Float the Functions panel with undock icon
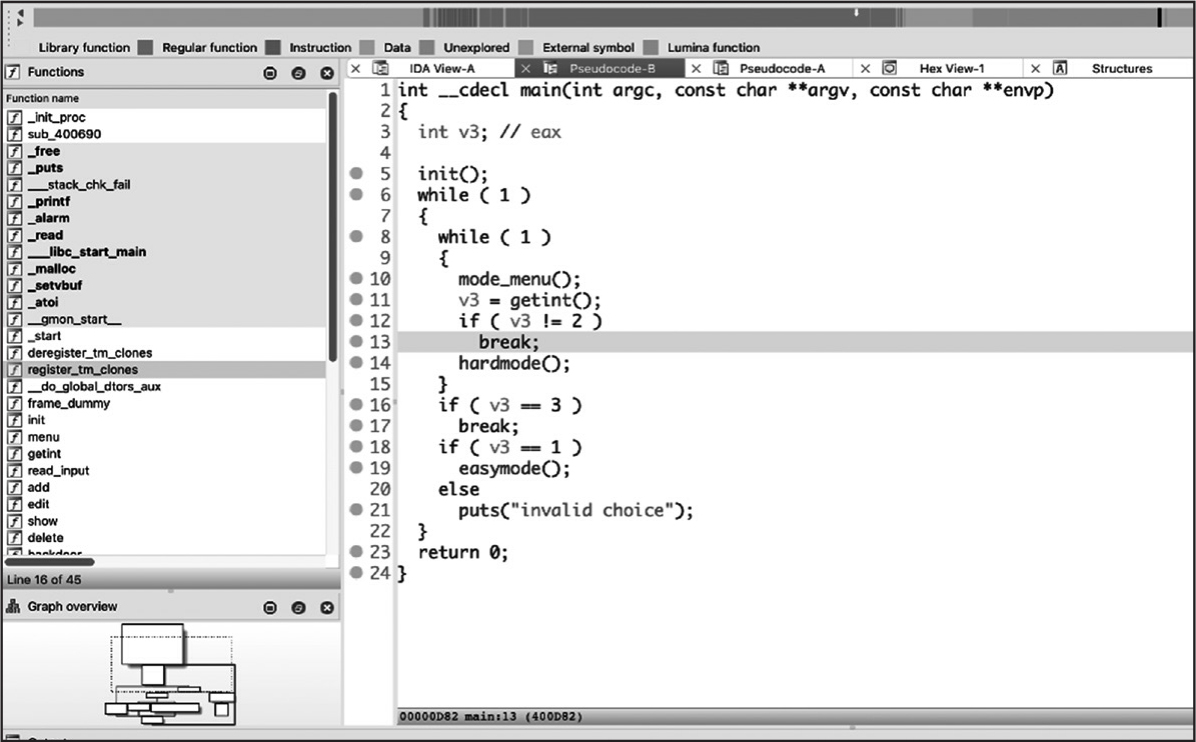This screenshot has height=742, width=1196. (x=298, y=73)
